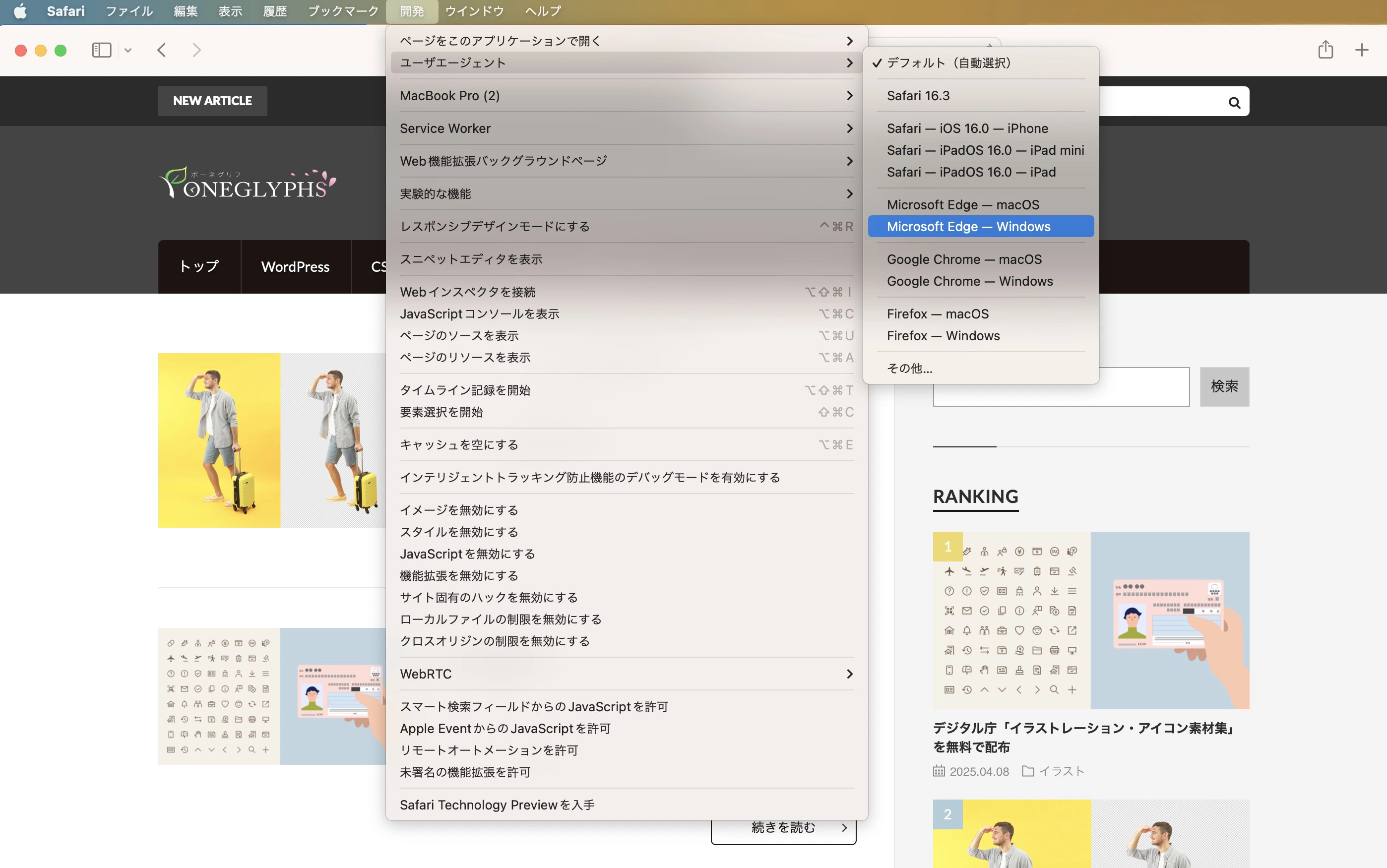
Task: Open a new tab with plus icon
Action: tap(1362, 50)
